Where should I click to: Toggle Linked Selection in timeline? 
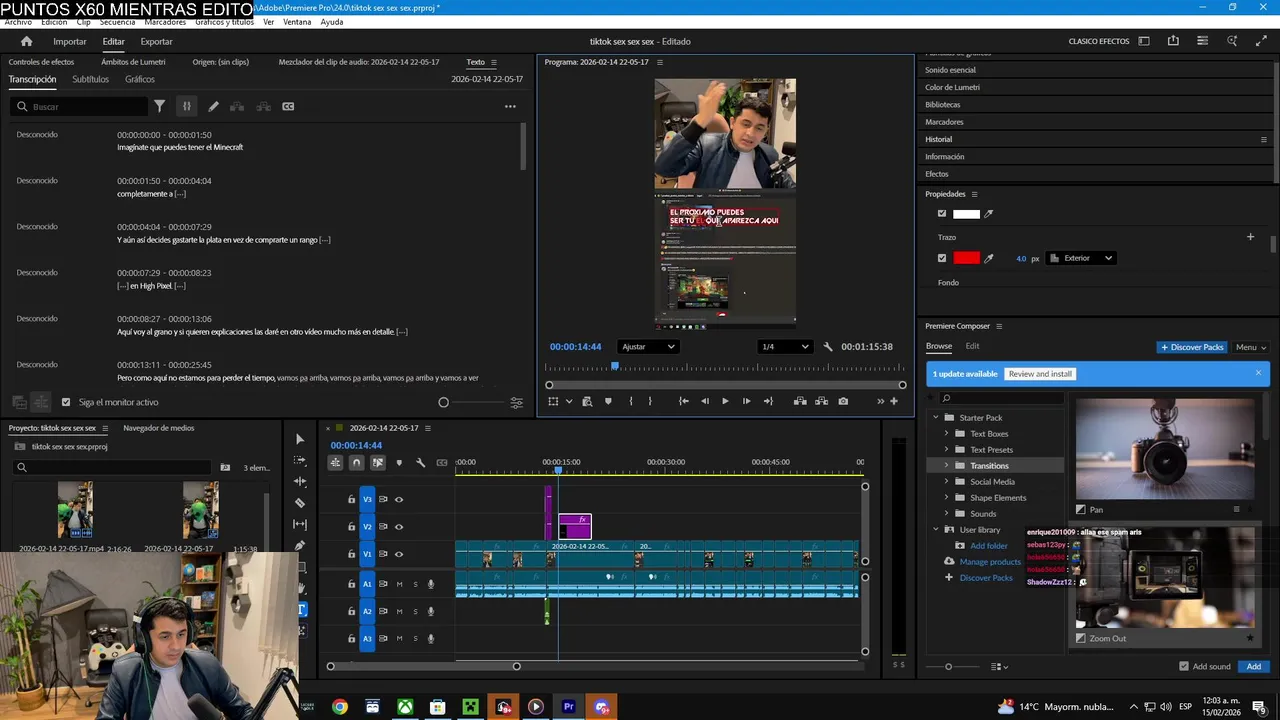coord(378,462)
